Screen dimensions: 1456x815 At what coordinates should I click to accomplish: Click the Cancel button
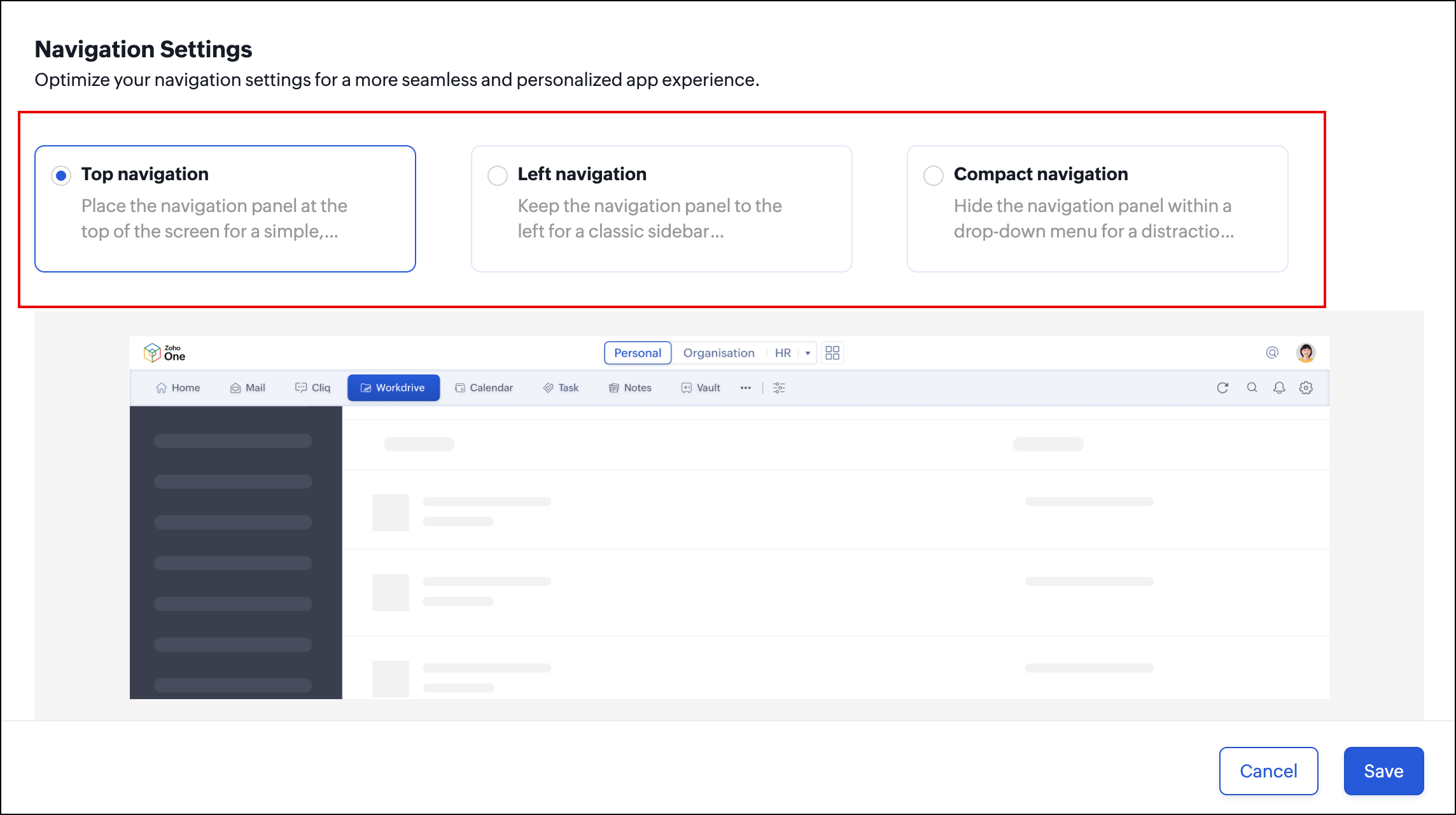[x=1268, y=771]
